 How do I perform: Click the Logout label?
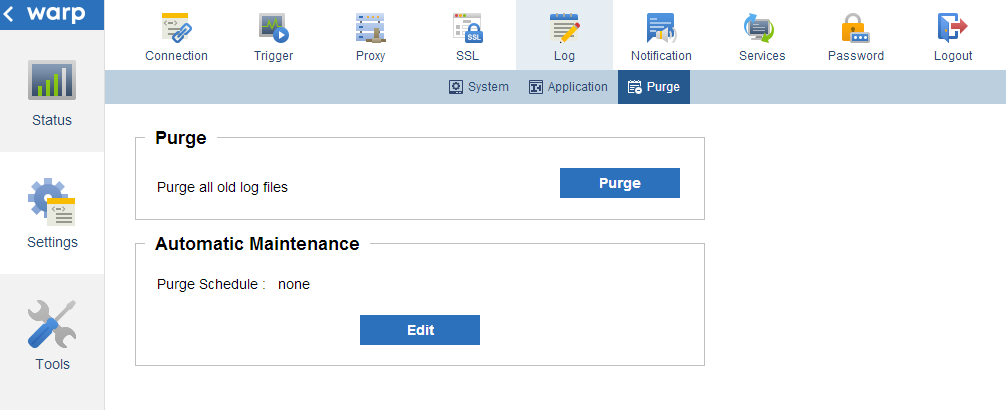pos(953,56)
